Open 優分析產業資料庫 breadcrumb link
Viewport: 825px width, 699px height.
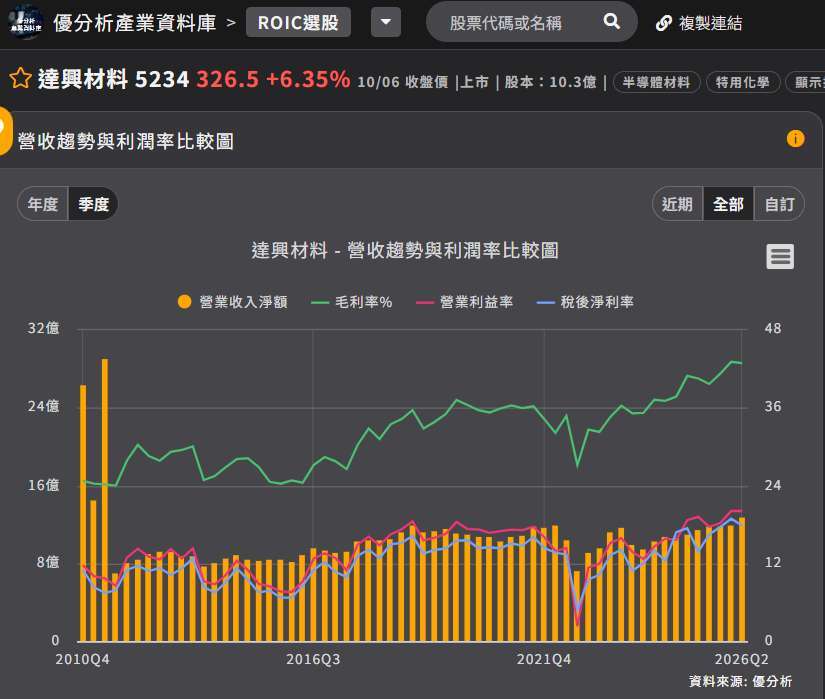(x=135, y=23)
